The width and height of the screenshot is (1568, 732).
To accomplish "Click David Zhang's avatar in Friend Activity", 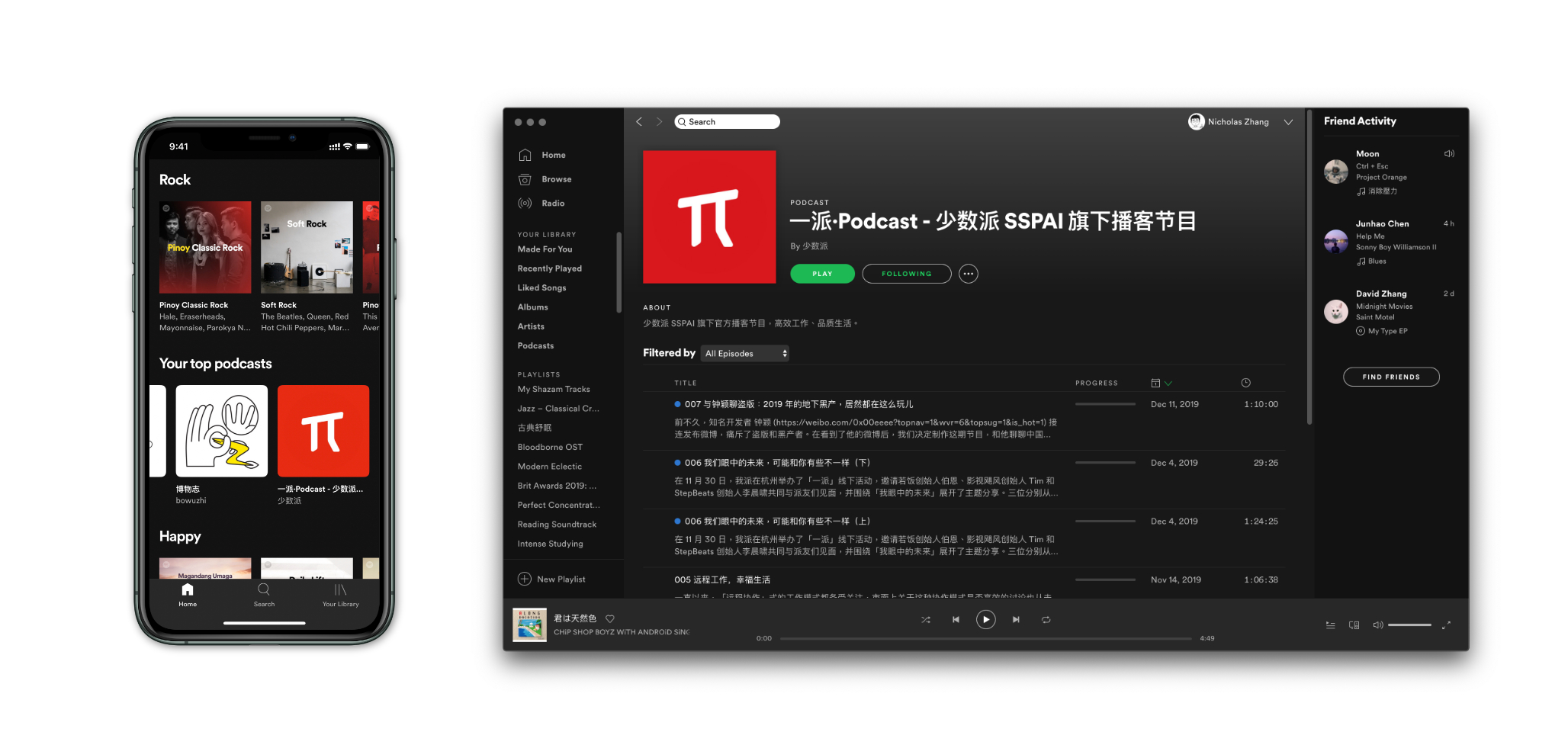I will pos(1336,312).
